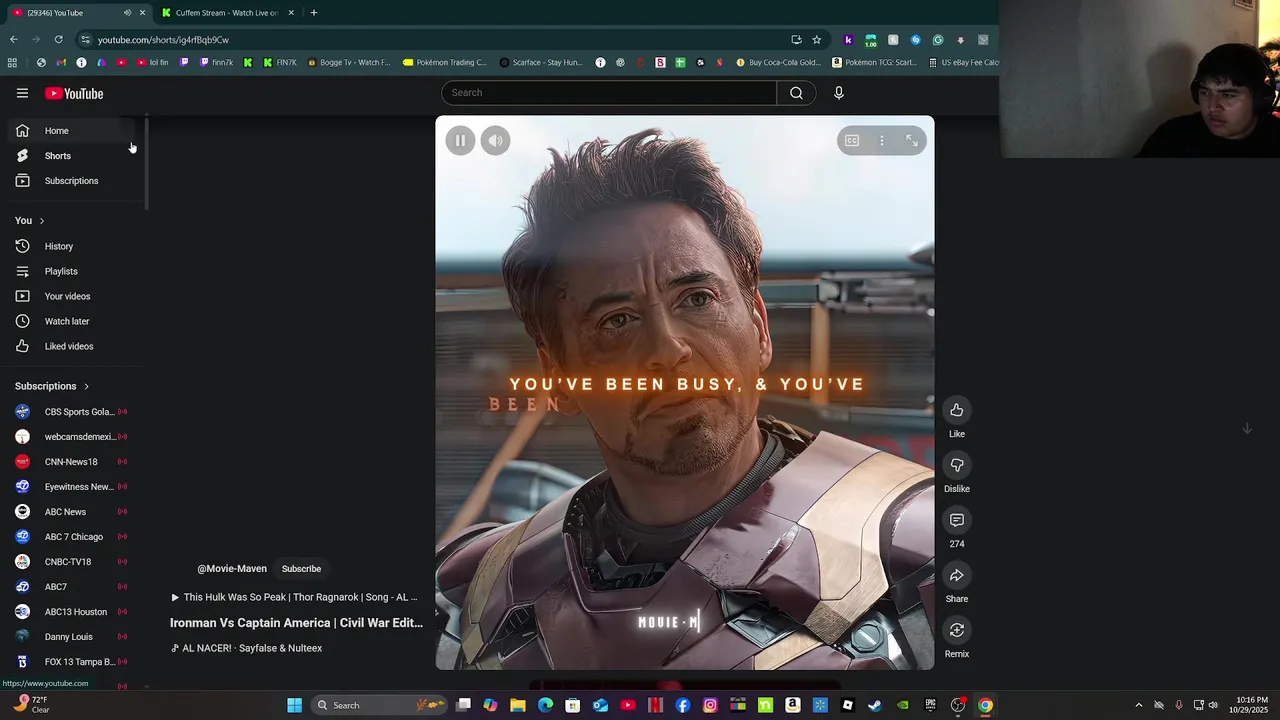Remix this Short

(x=957, y=630)
